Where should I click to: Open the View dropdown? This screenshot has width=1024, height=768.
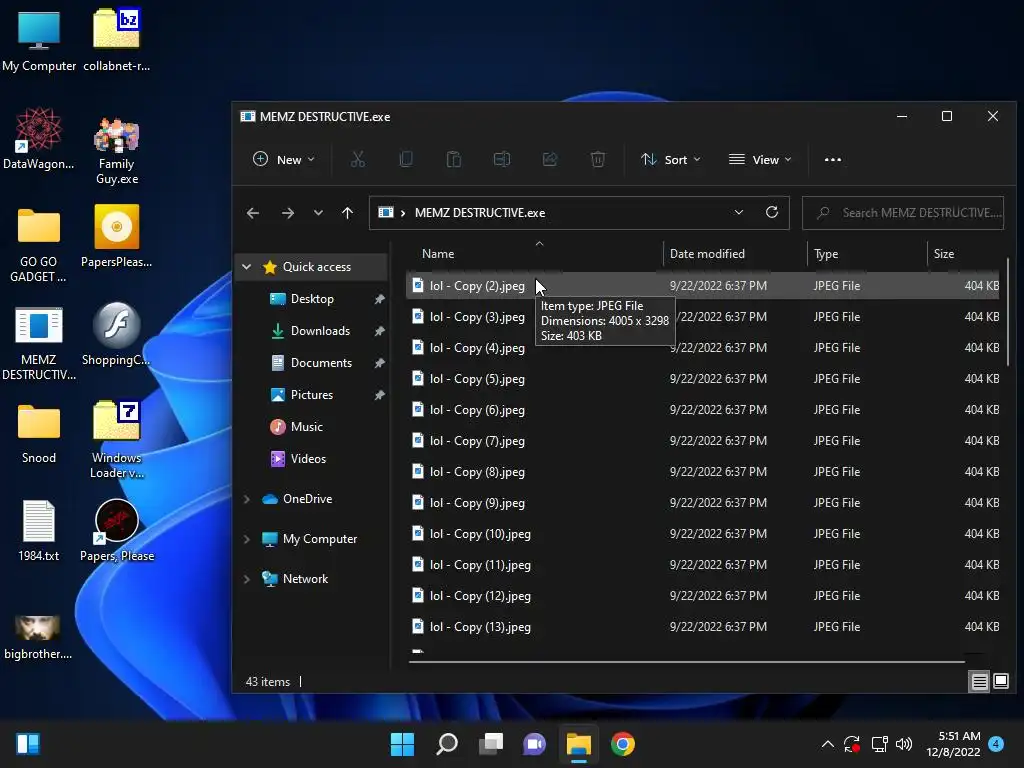(760, 159)
